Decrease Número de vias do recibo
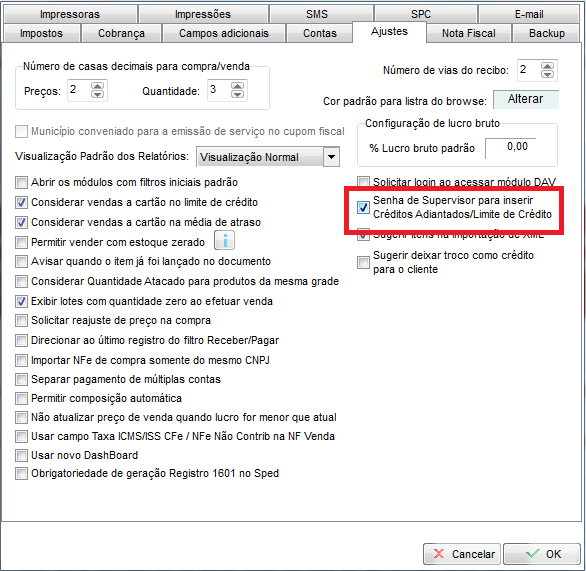Viewport: 586px width, 571px height. pos(548,74)
